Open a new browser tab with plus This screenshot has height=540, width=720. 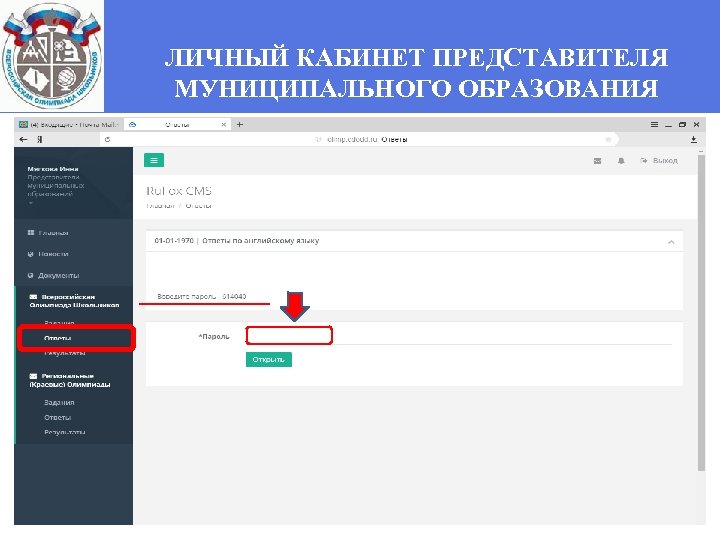[240, 124]
